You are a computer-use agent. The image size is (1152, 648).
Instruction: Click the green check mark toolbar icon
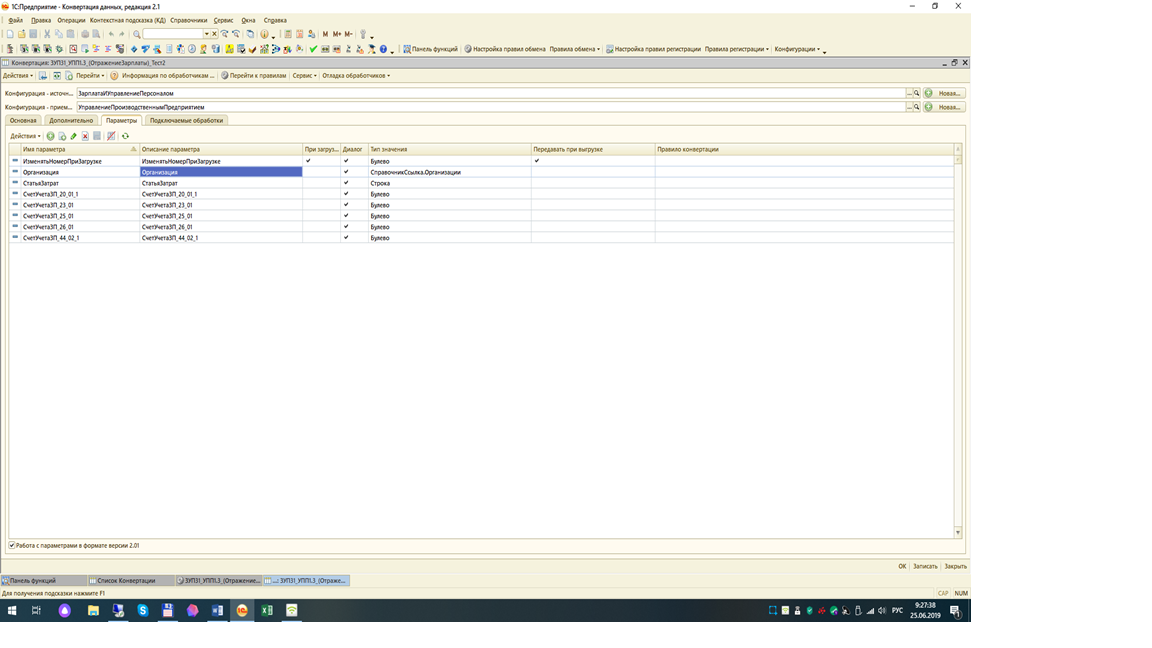[313, 49]
